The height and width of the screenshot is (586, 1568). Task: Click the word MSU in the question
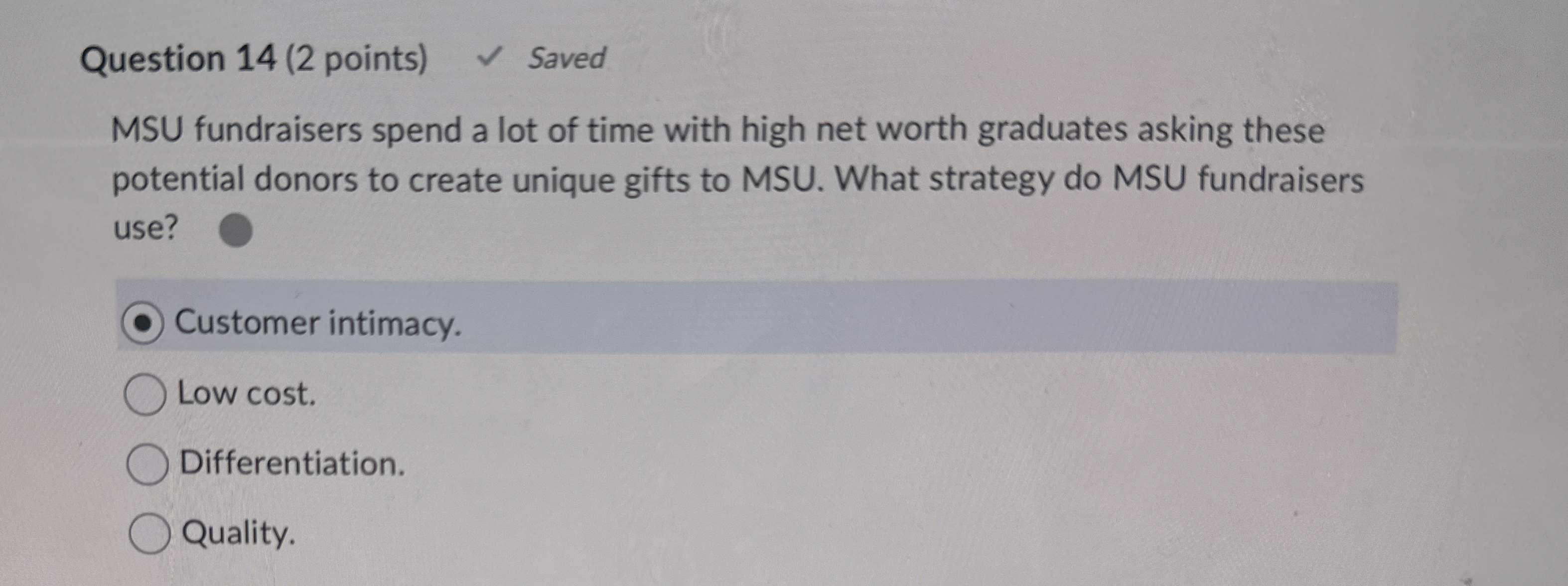149,130
